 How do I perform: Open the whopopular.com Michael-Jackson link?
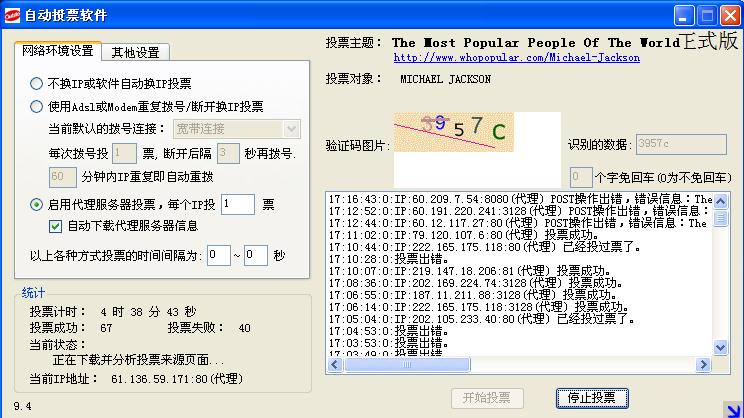click(516, 58)
